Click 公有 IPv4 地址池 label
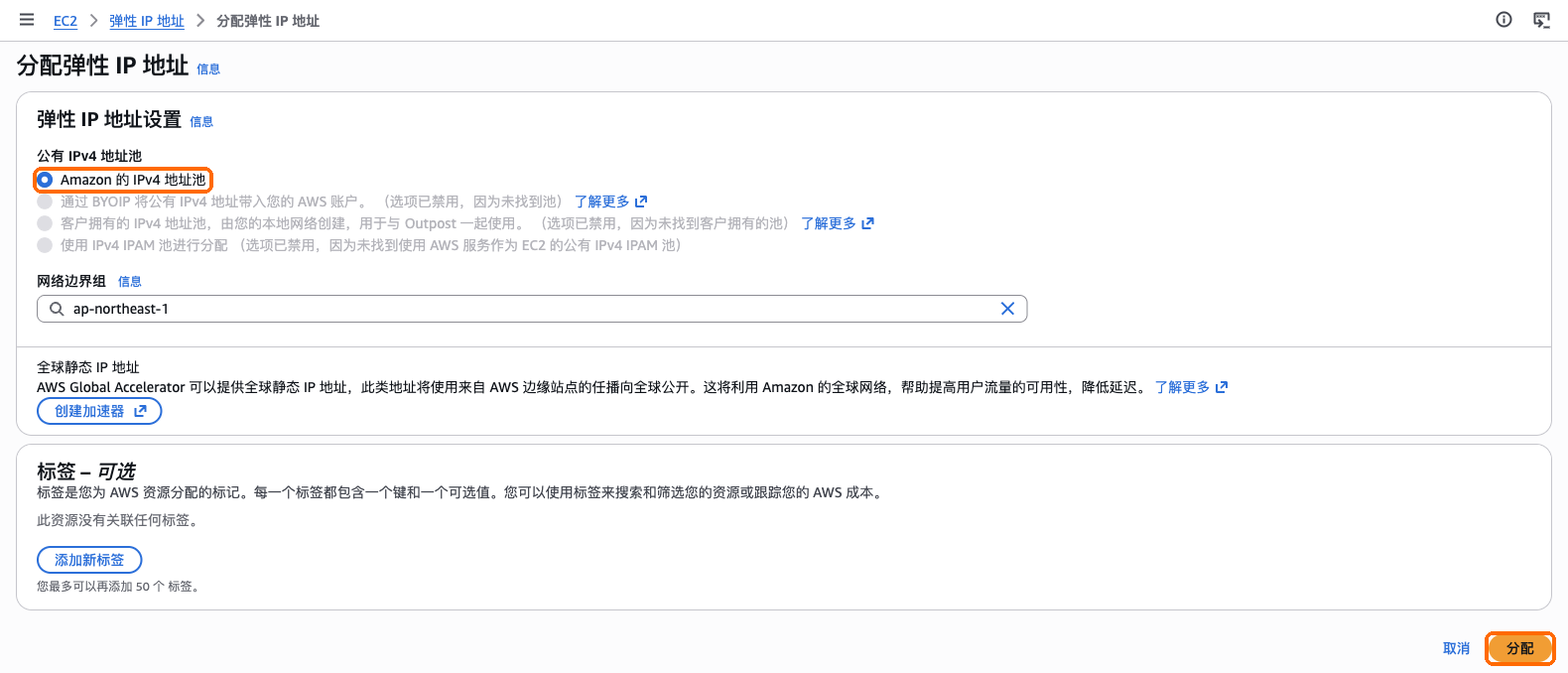The image size is (1568, 673). [89, 156]
